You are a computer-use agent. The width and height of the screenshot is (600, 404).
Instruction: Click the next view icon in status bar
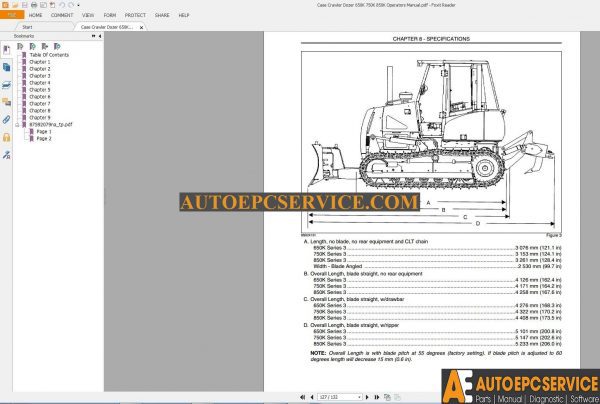397,397
